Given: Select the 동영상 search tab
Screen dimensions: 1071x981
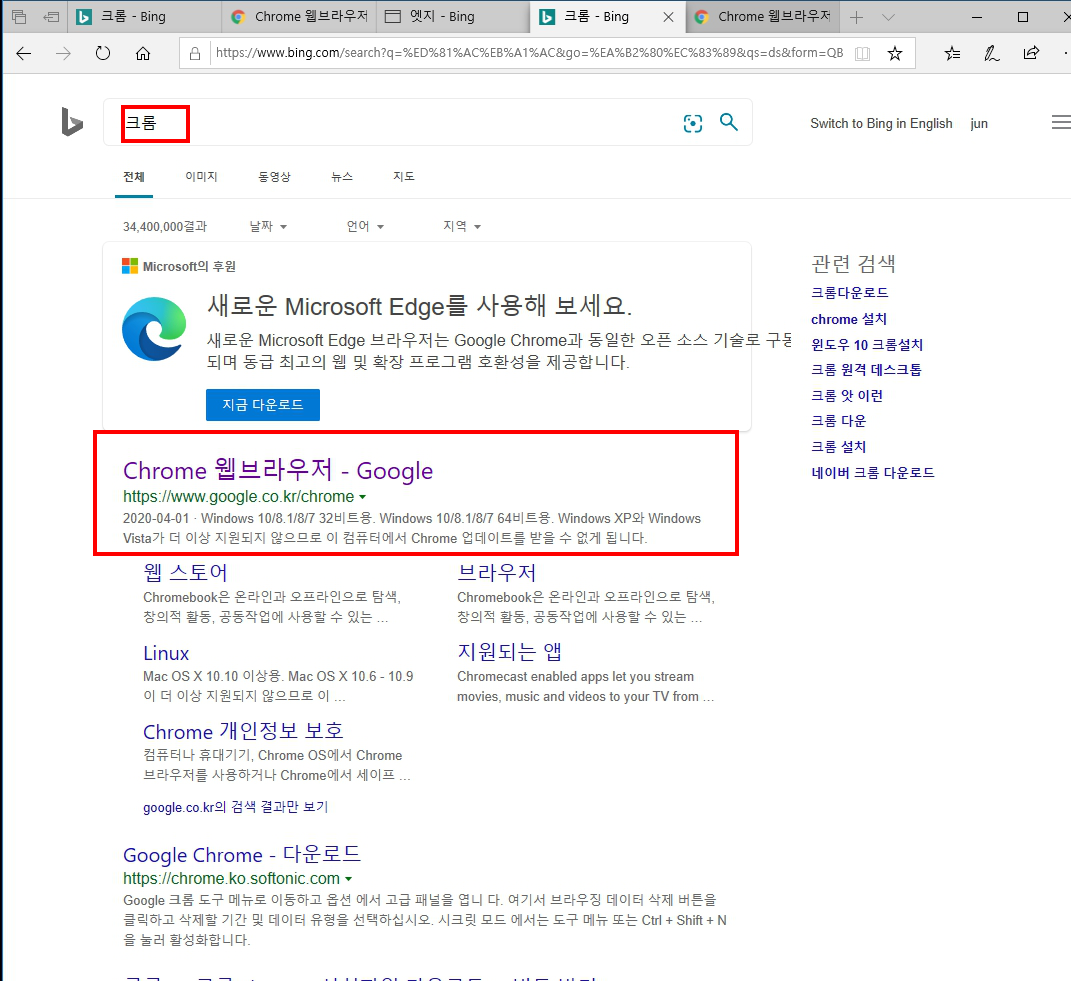Looking at the screenshot, I should [274, 177].
